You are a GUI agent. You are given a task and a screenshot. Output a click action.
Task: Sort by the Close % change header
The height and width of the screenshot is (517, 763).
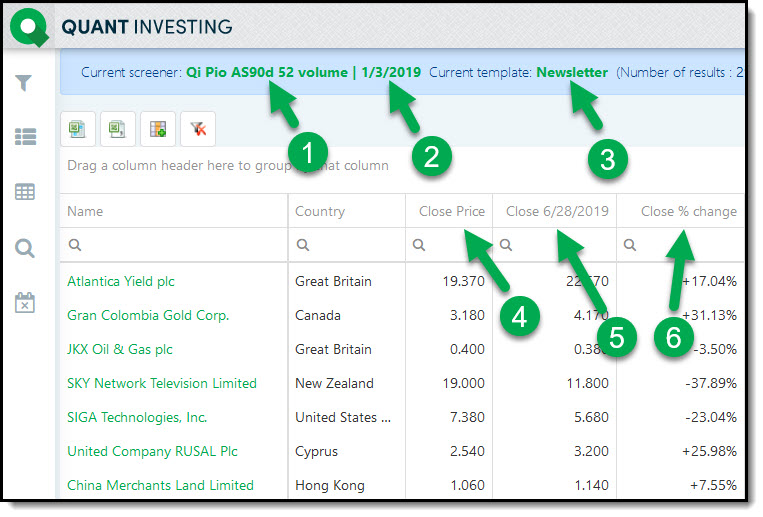click(688, 211)
